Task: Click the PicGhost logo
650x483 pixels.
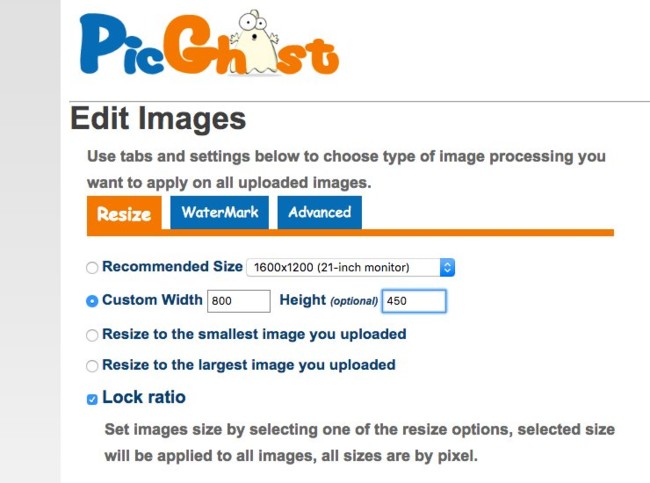Action: pyautogui.click(x=209, y=44)
